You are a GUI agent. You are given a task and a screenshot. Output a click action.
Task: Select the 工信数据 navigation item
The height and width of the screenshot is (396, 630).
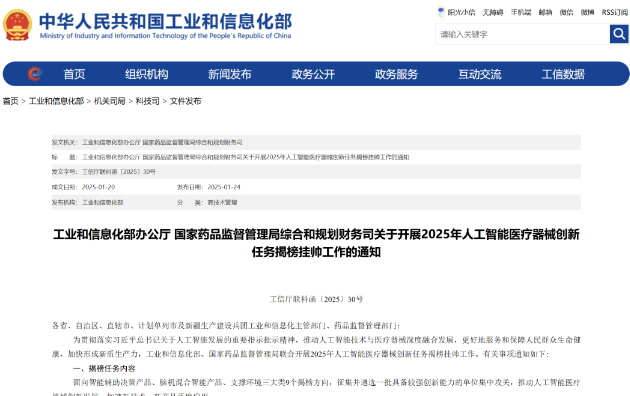click(563, 74)
